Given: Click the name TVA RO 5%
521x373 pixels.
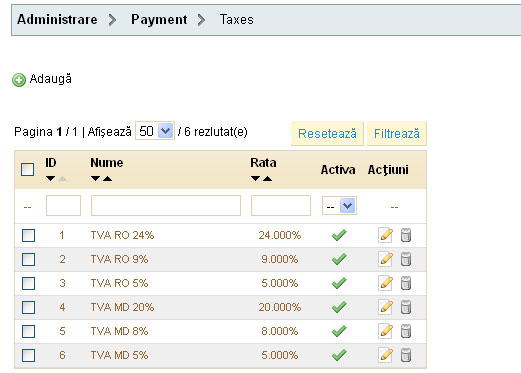Looking at the screenshot, I should pos(119,283).
